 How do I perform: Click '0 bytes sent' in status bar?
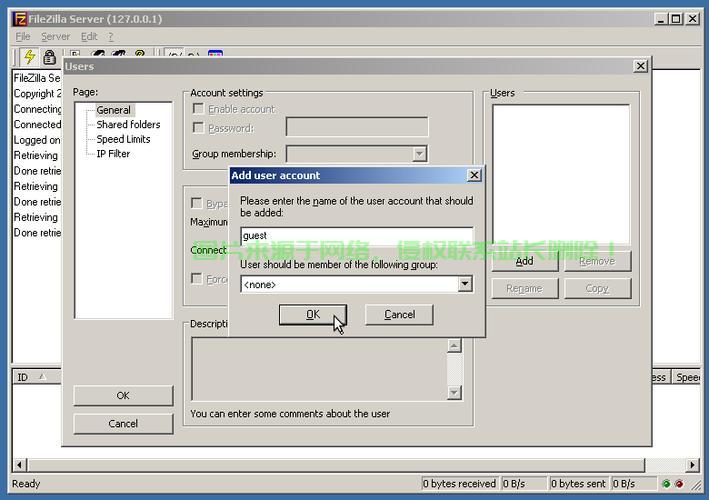[578, 484]
